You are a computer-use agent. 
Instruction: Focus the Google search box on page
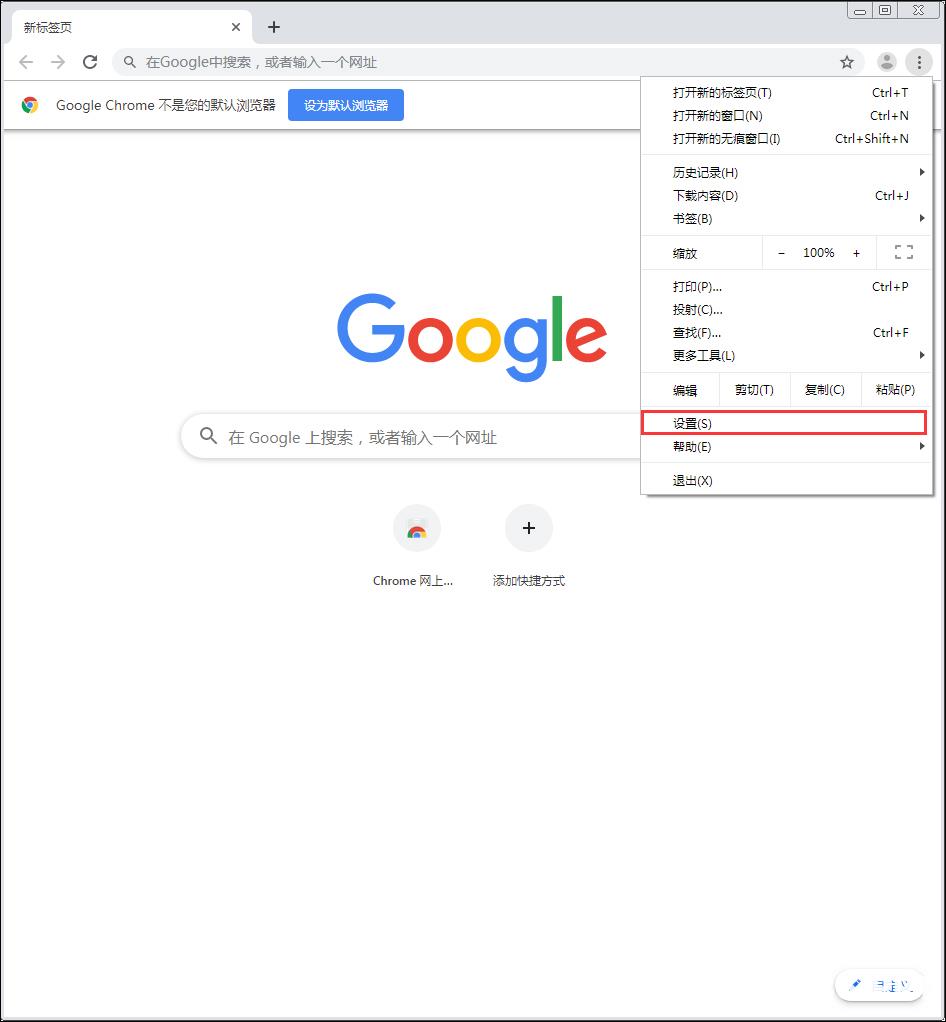(411, 437)
